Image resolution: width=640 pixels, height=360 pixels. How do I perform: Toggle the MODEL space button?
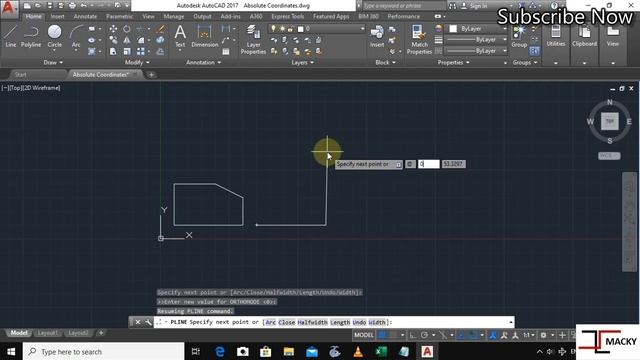tap(363, 335)
